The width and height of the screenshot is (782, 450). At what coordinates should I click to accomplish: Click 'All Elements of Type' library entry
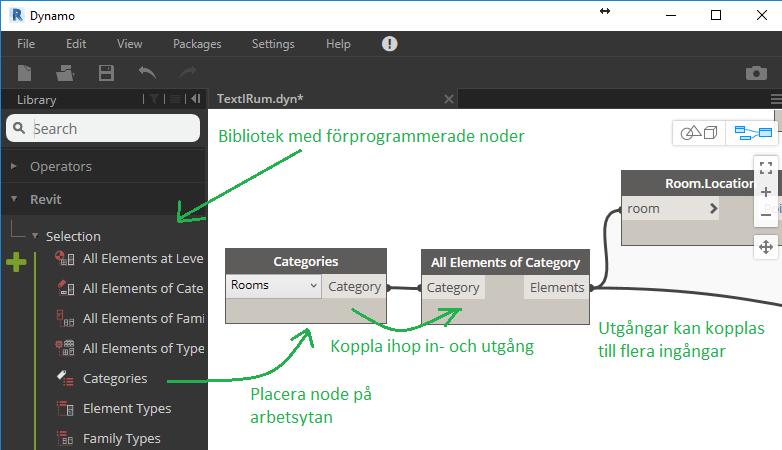click(x=143, y=348)
